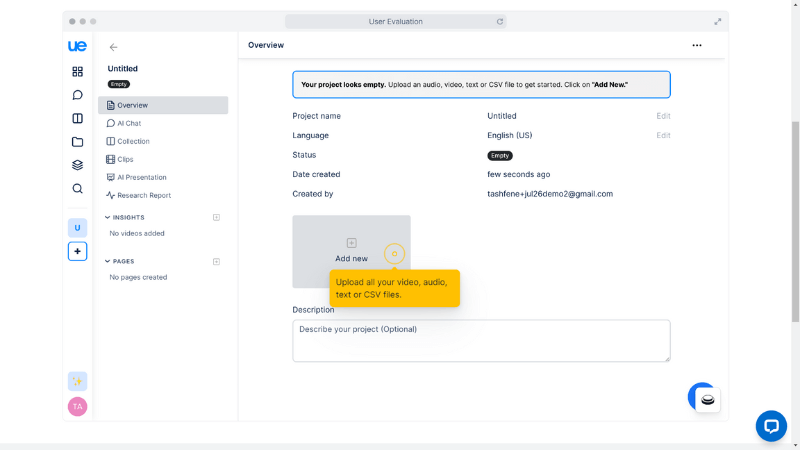The height and width of the screenshot is (450, 800).
Task: Click Edit next to the Language field
Action: click(663, 135)
